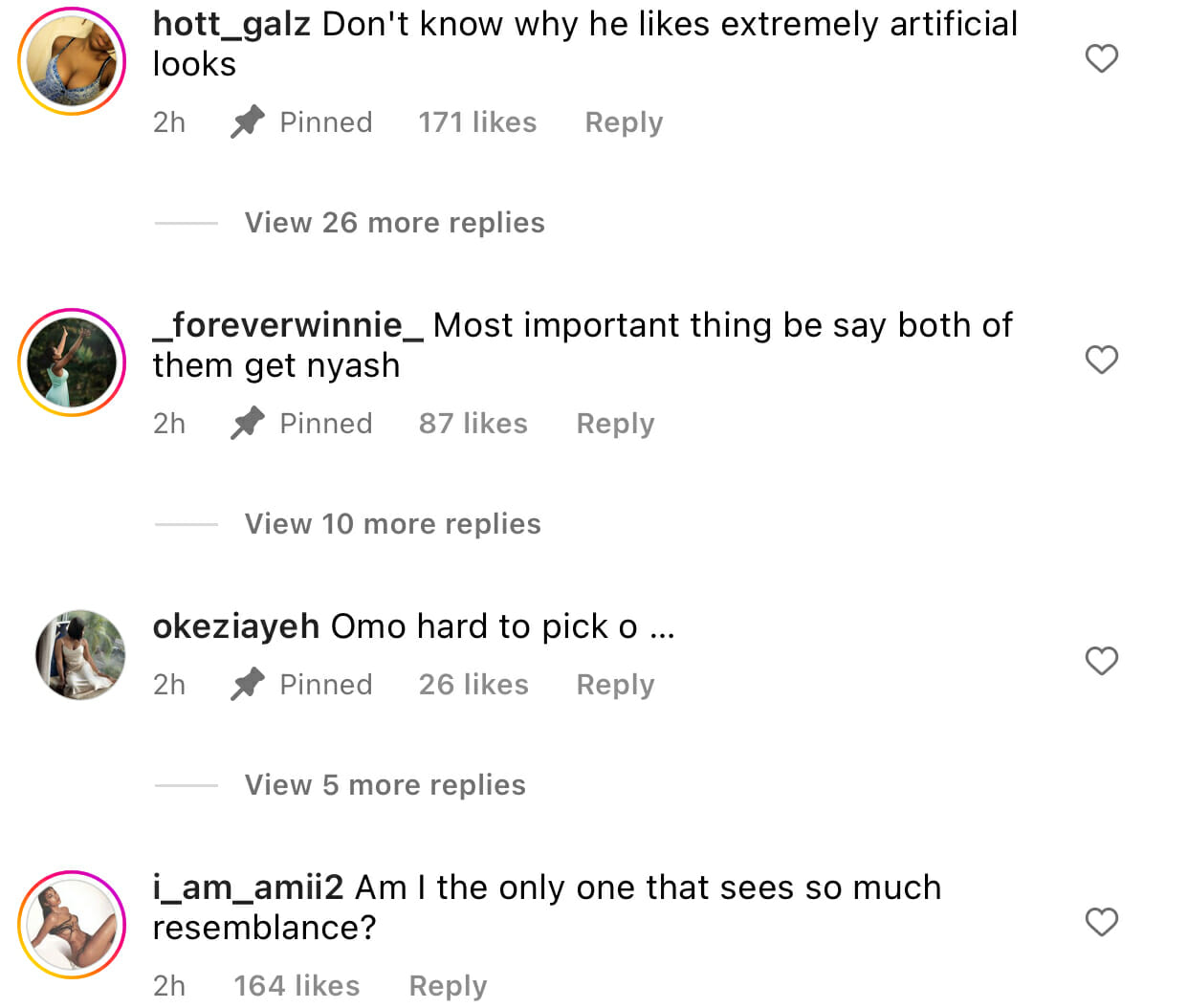1188x1008 pixels.
Task: View the 164 likes on i_am_amii2's comment
Action: pos(297,986)
